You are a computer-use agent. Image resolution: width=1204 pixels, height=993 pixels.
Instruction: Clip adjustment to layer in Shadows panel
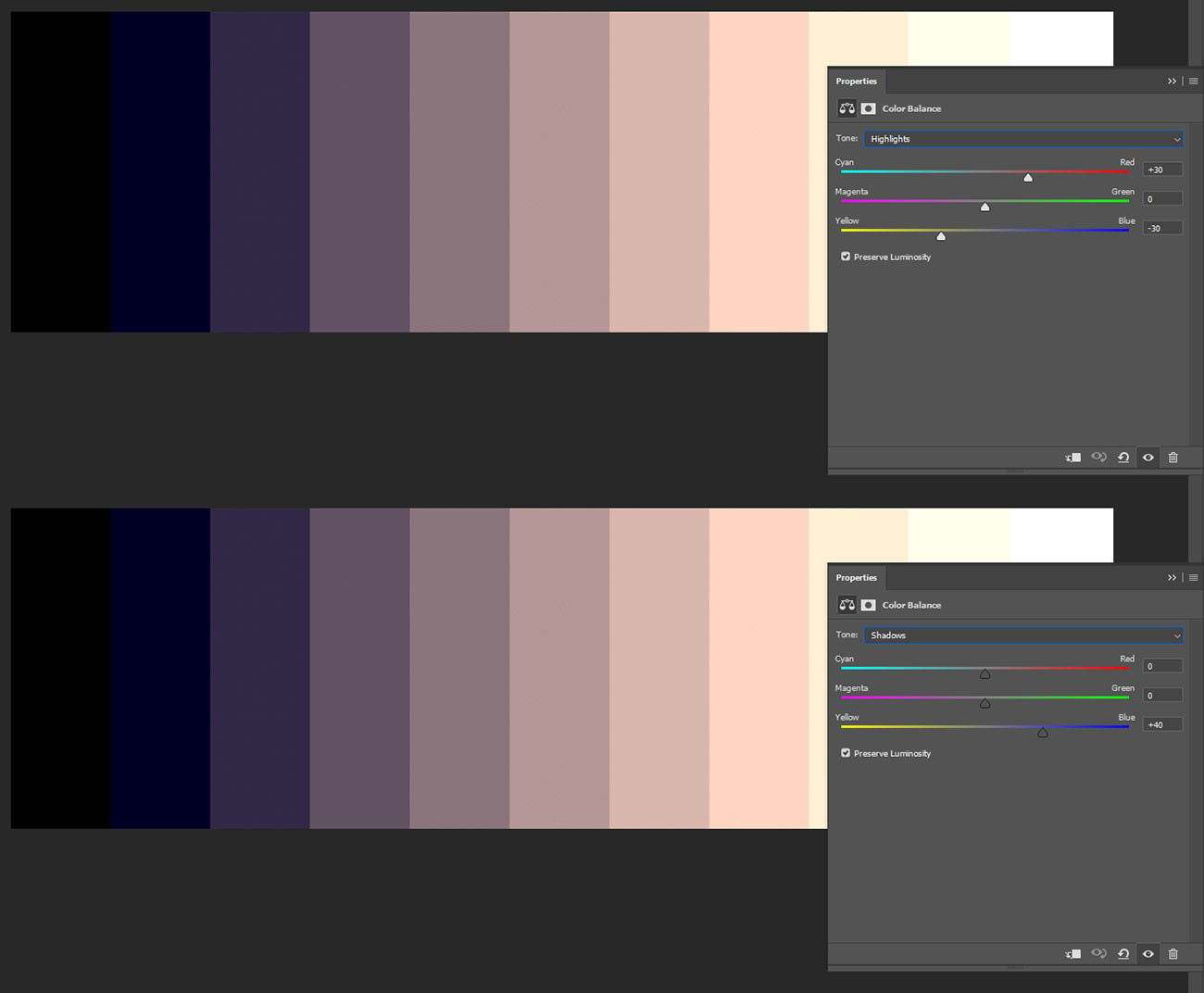pos(1073,954)
